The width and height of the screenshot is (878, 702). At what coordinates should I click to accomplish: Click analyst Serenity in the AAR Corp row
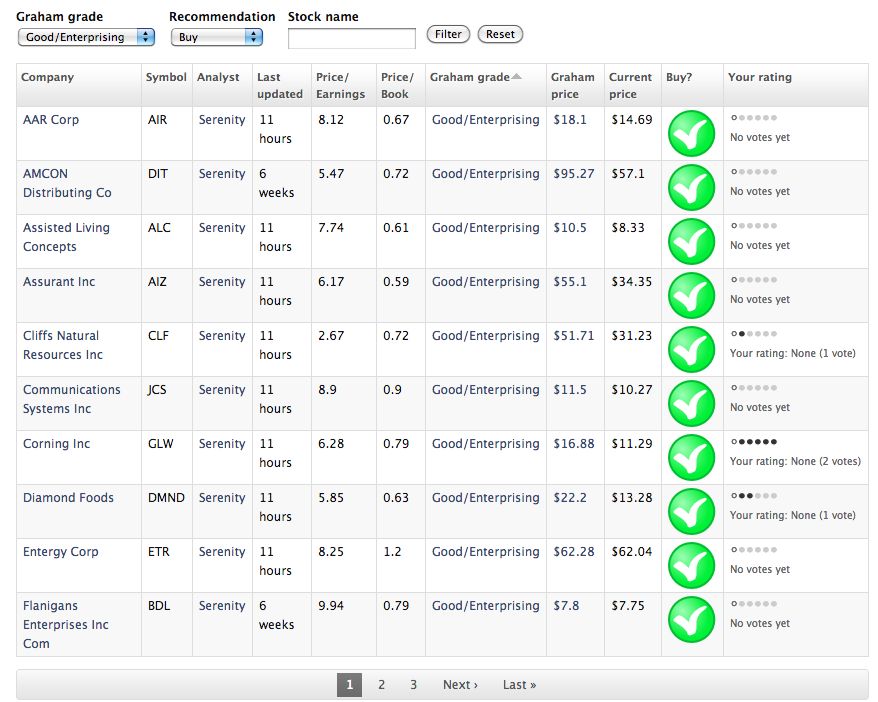[222, 120]
